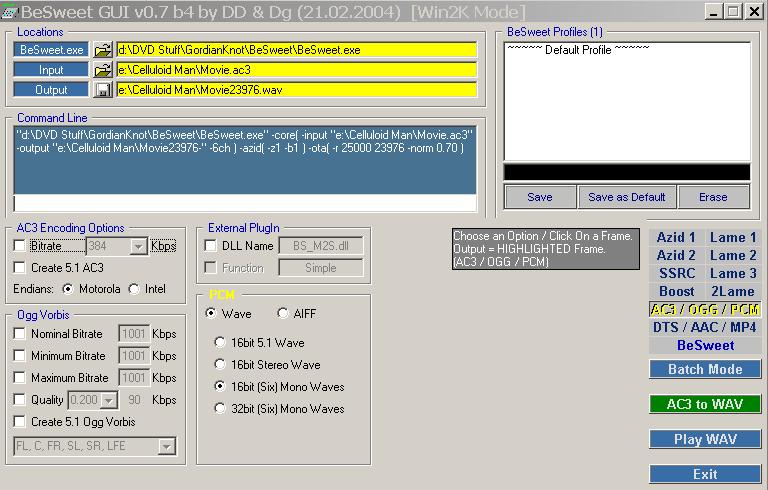
Task: Enable Minimum Bitrate checkbox
Action: [x=20, y=356]
